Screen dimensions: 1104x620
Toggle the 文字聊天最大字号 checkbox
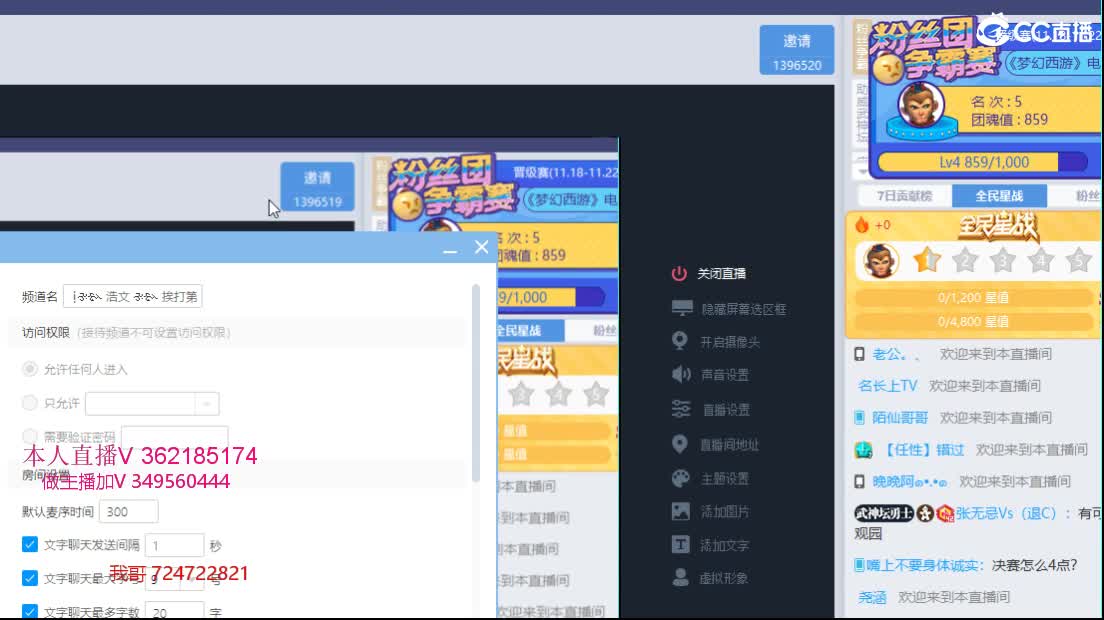point(30,578)
